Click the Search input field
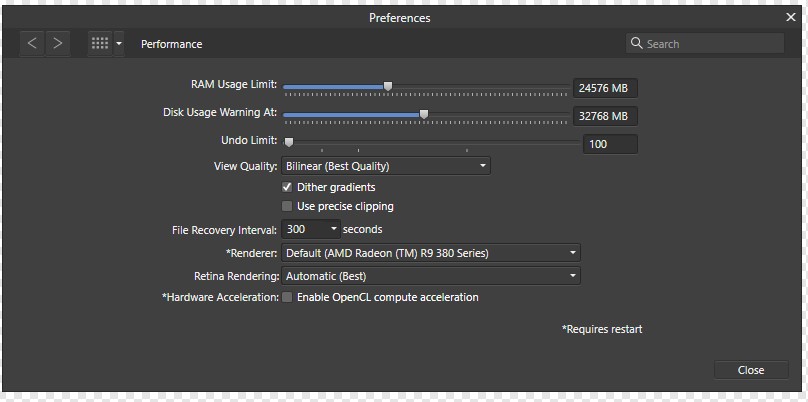Screen dimensions: 808x402 click(705, 43)
